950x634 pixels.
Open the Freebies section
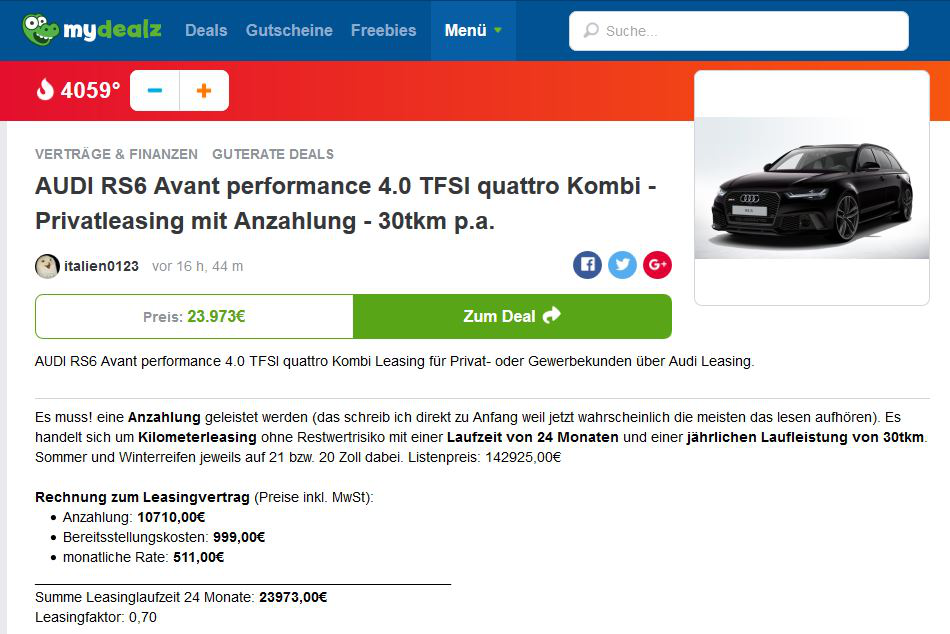click(383, 30)
